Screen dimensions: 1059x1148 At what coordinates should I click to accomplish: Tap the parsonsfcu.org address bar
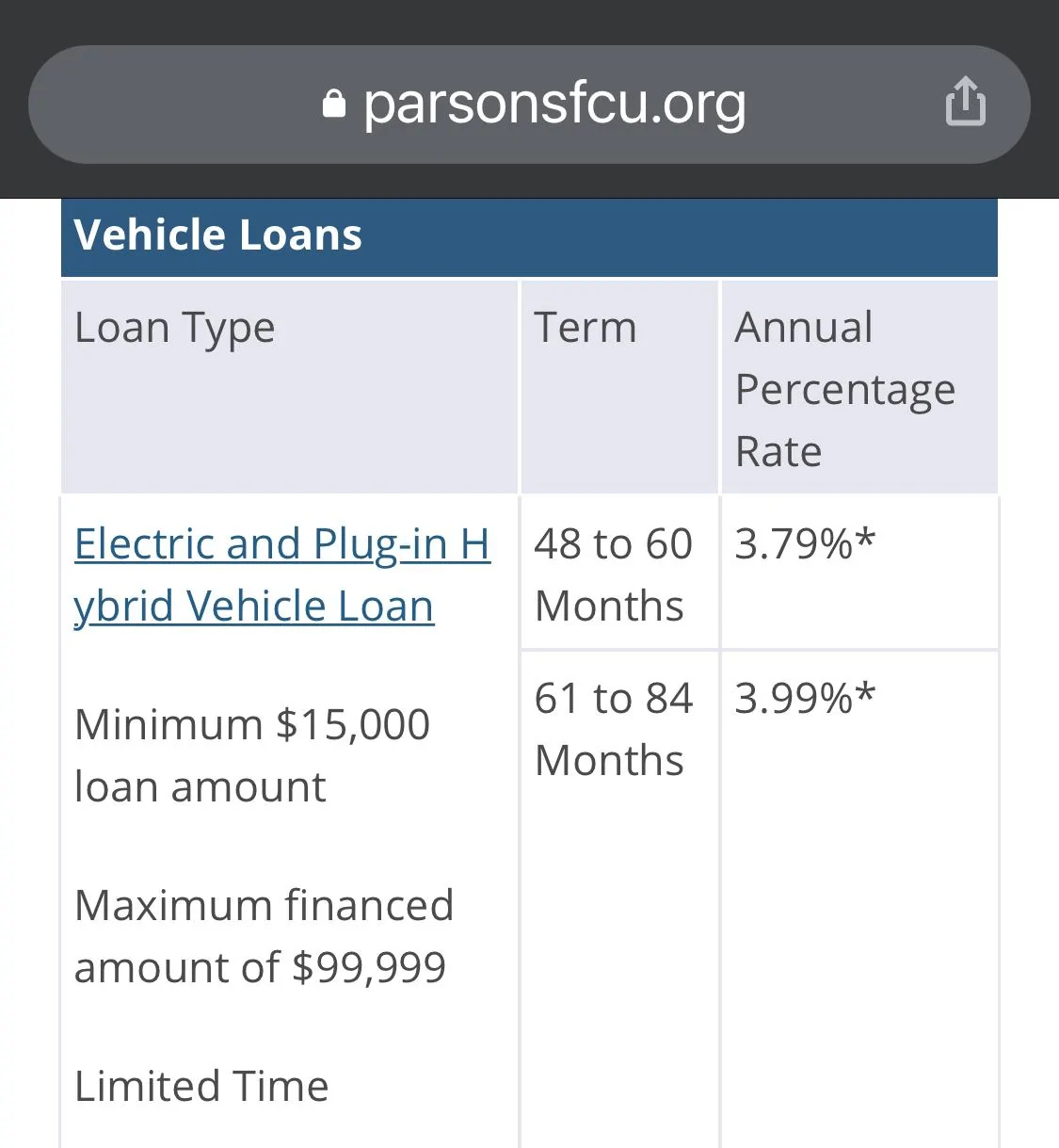coord(529,105)
